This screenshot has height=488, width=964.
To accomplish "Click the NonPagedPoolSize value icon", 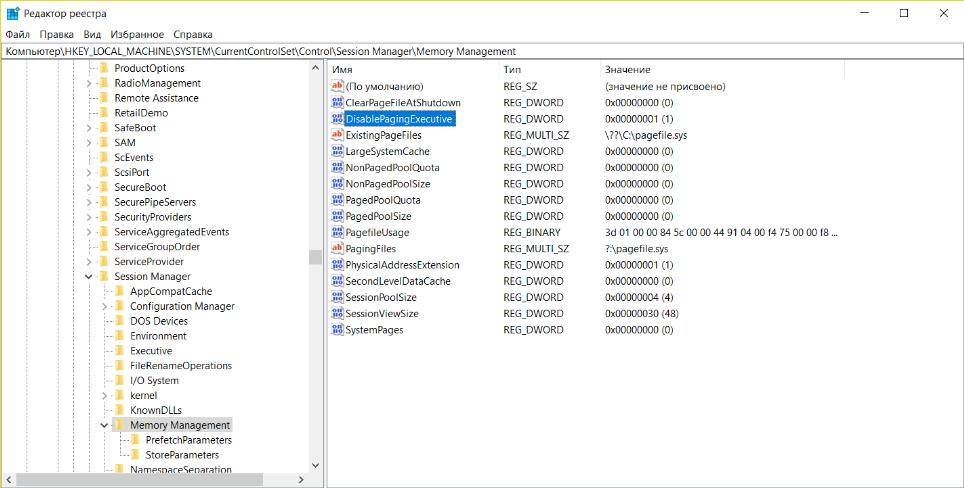I will pyautogui.click(x=337, y=184).
